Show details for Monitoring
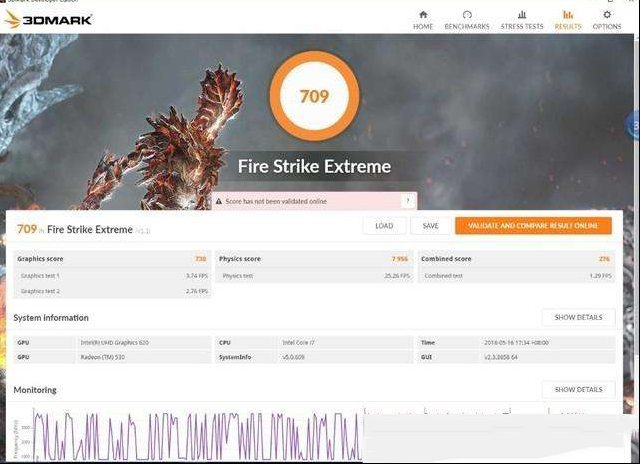 click(x=578, y=389)
